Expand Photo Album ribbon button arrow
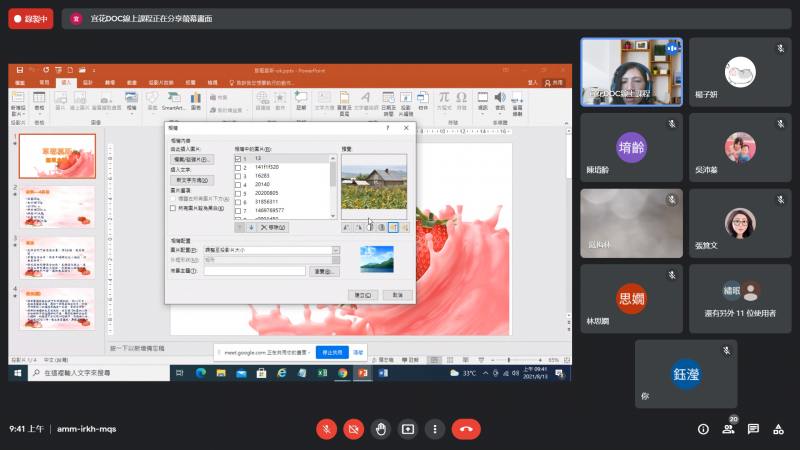800x450 pixels. point(132,114)
